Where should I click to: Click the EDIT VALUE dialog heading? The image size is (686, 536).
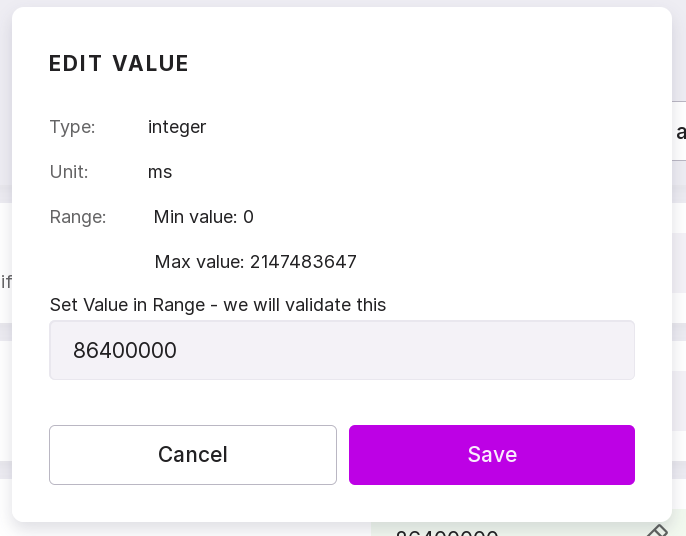(119, 64)
